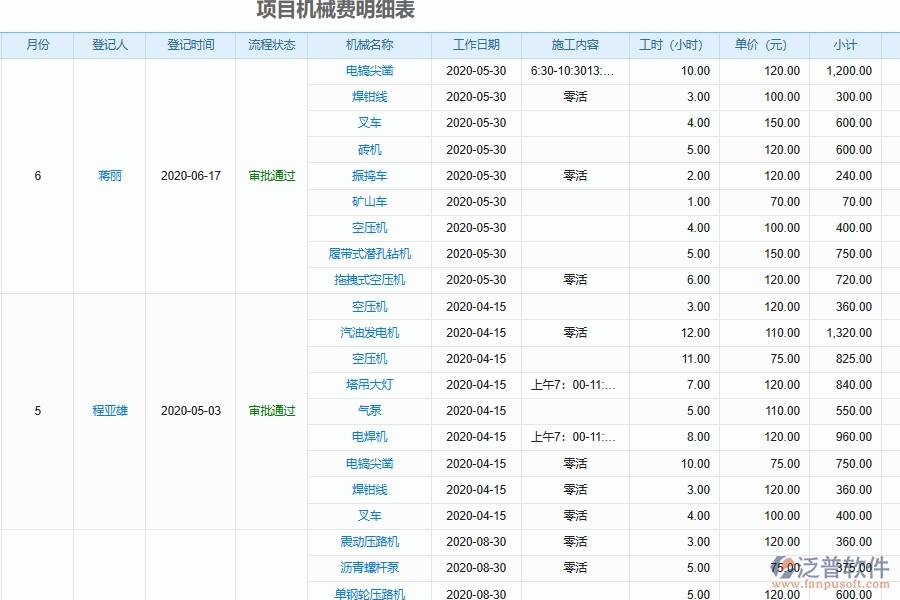900x600 pixels.
Task: Open registrant 程亚雄's details
Action: pyautogui.click(x=110, y=410)
